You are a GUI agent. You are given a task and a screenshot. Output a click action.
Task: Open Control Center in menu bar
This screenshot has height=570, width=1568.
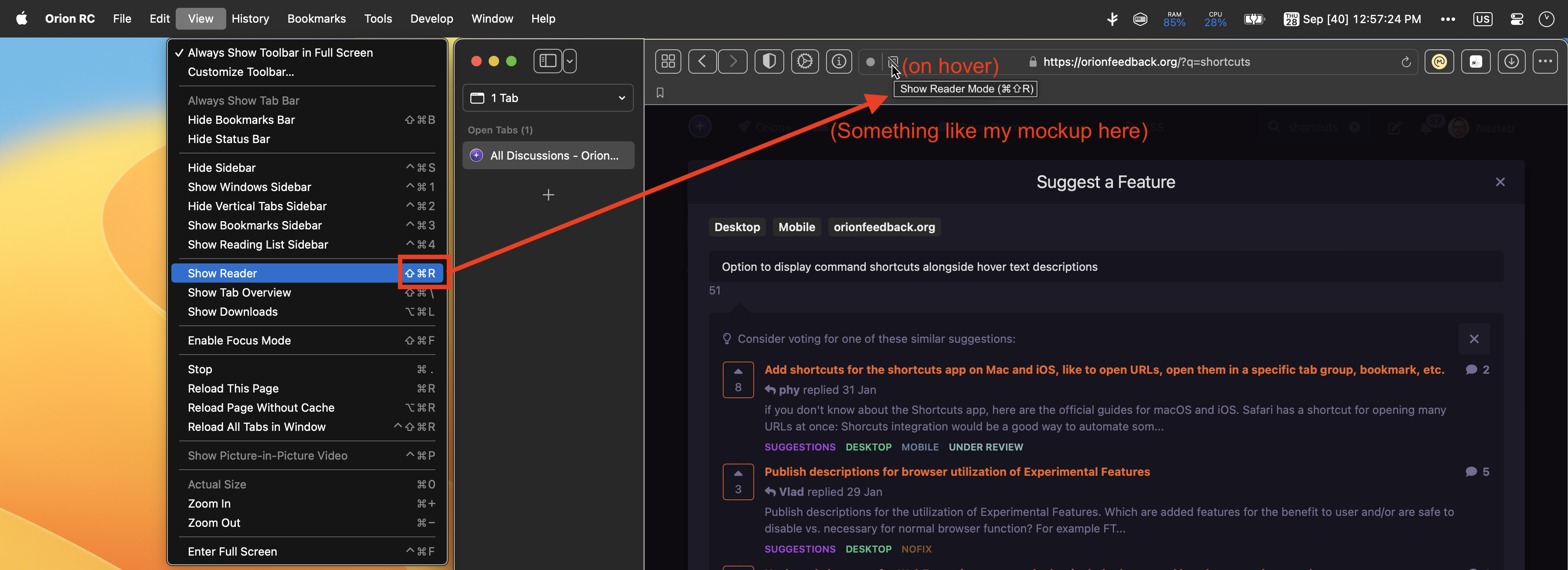[x=1516, y=19]
